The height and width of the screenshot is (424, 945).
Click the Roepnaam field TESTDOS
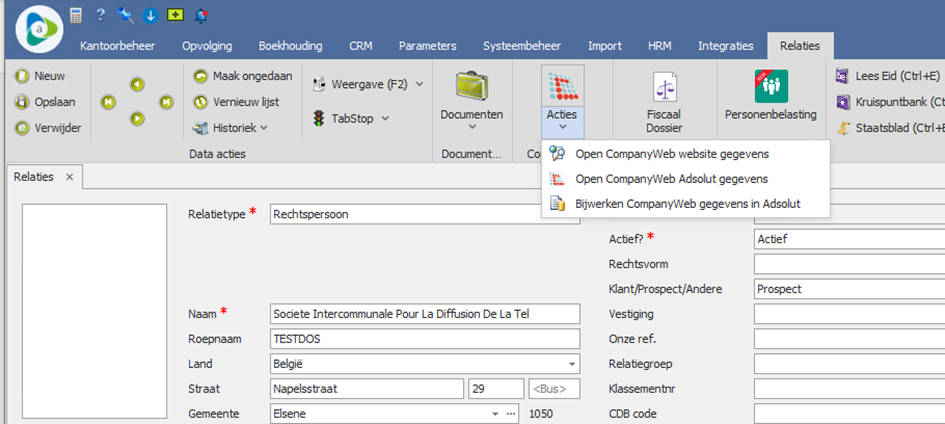click(x=425, y=339)
